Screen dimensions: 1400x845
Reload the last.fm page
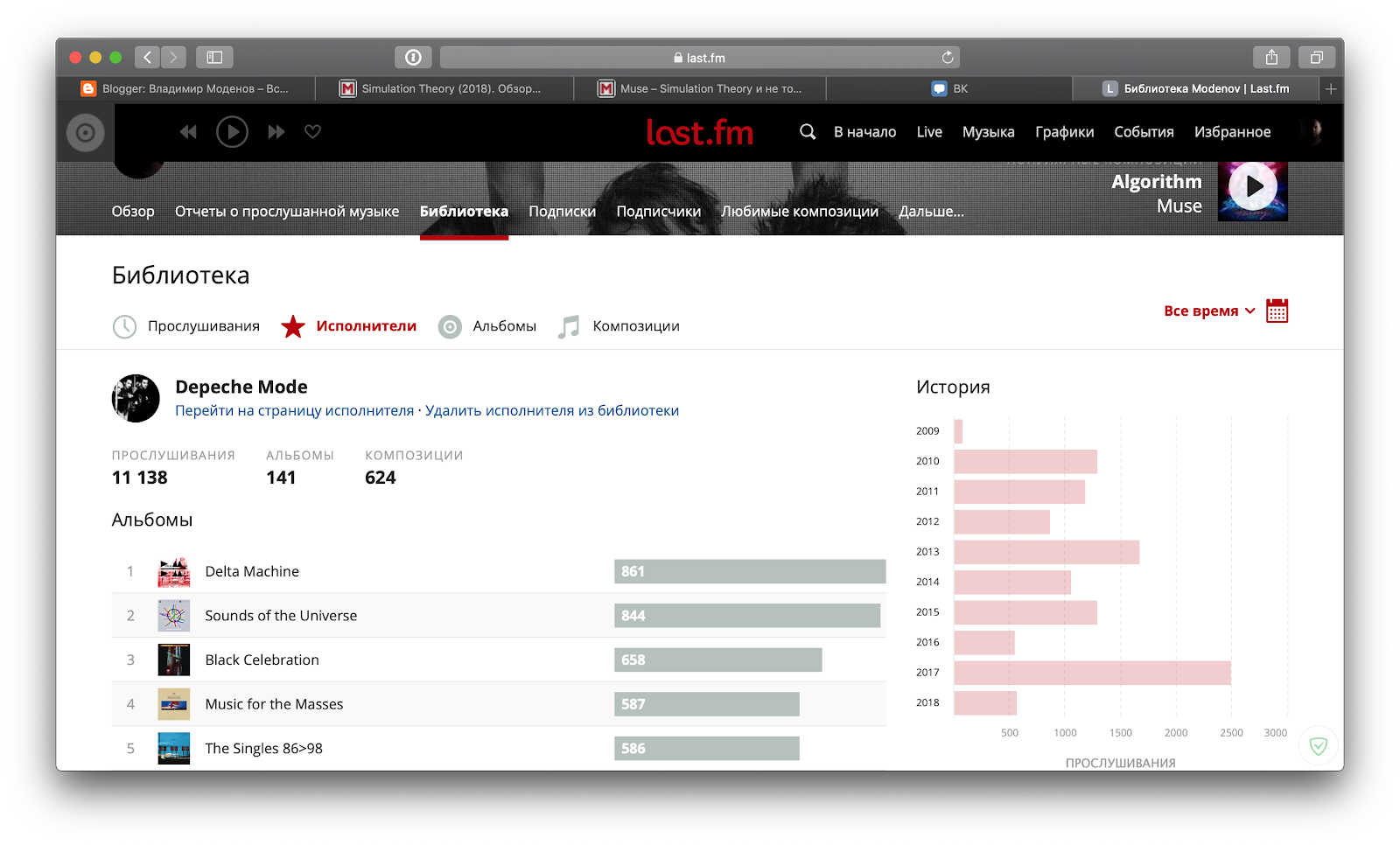click(948, 58)
